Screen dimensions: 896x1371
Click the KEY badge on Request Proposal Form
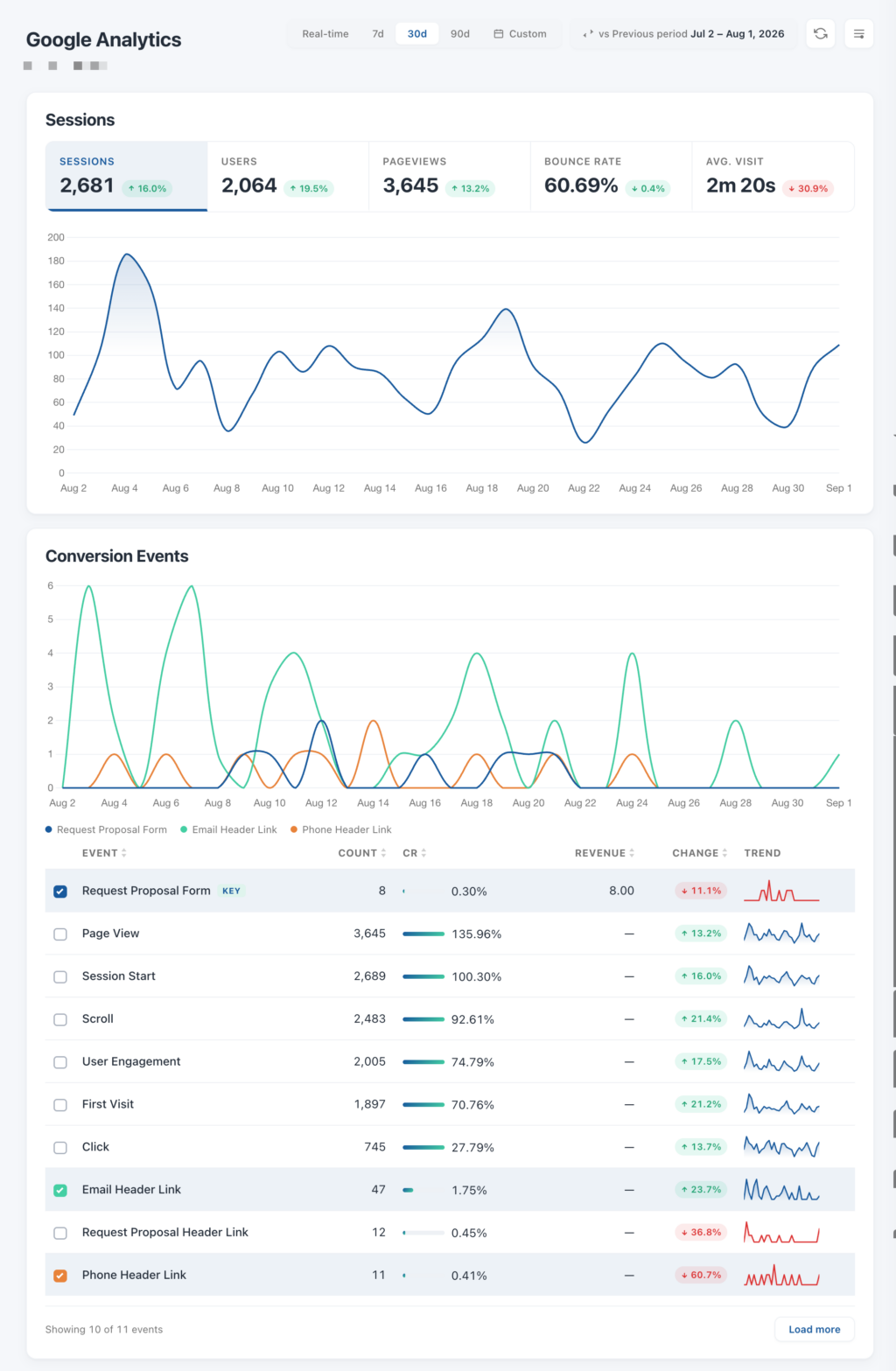pyautogui.click(x=231, y=891)
